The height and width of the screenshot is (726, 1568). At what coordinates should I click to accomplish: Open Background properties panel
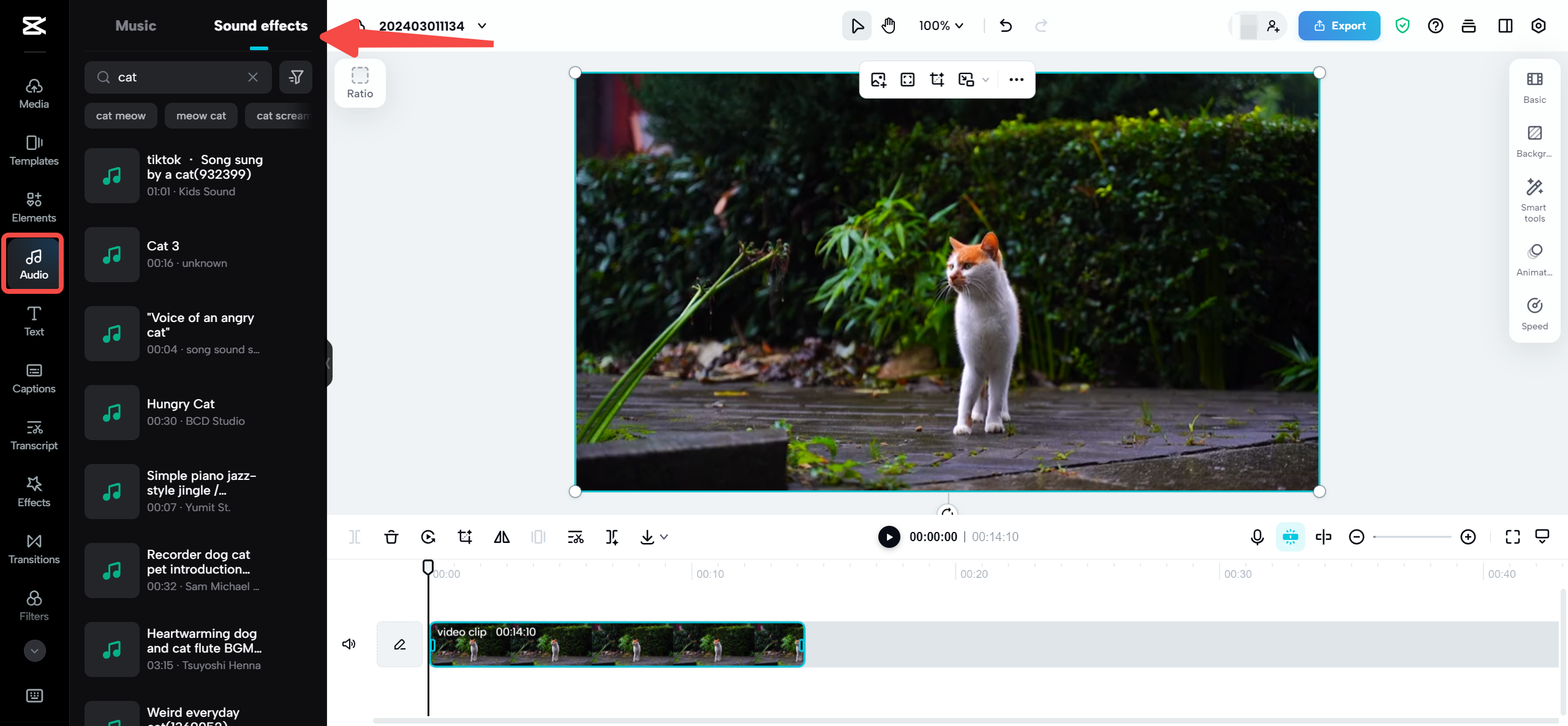(1535, 141)
